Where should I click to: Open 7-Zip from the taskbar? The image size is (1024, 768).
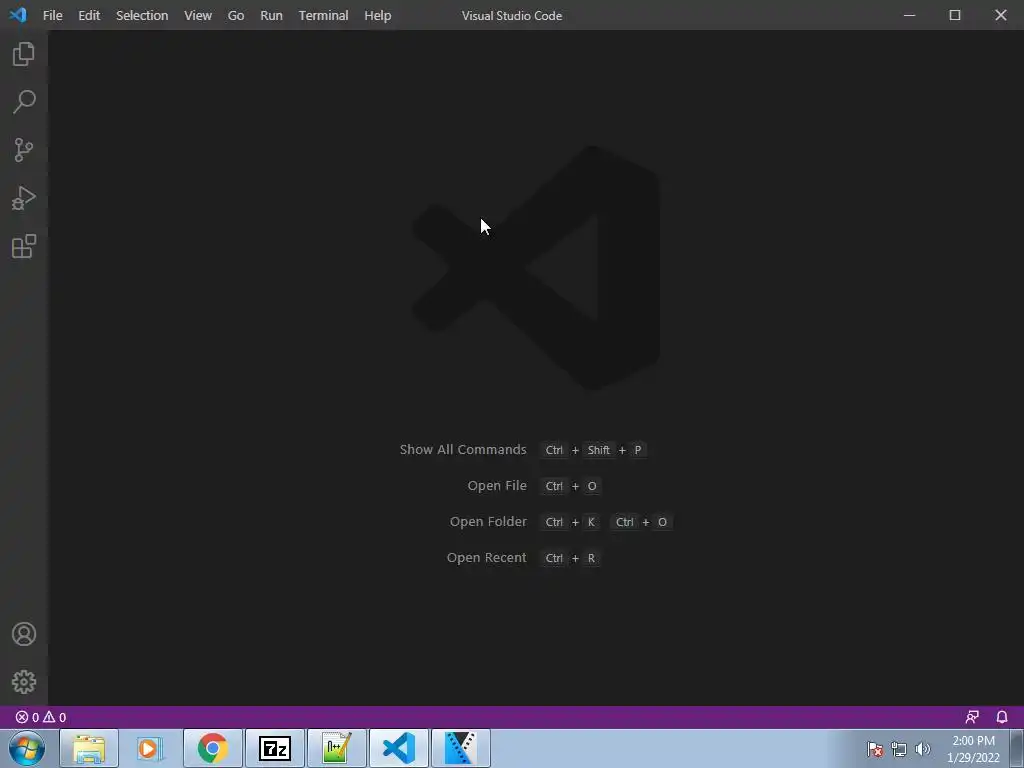(274, 748)
